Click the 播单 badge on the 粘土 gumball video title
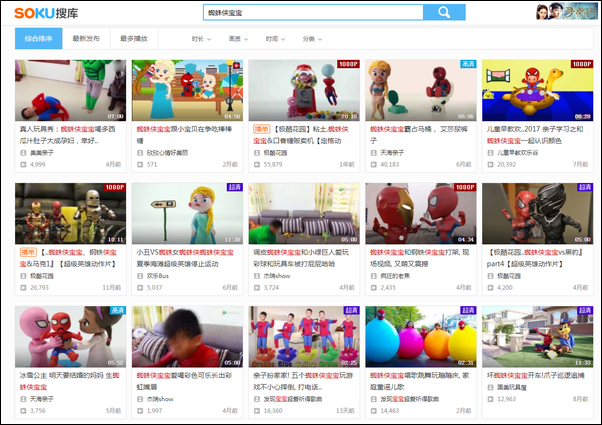The width and height of the screenshot is (602, 425). pos(261,129)
